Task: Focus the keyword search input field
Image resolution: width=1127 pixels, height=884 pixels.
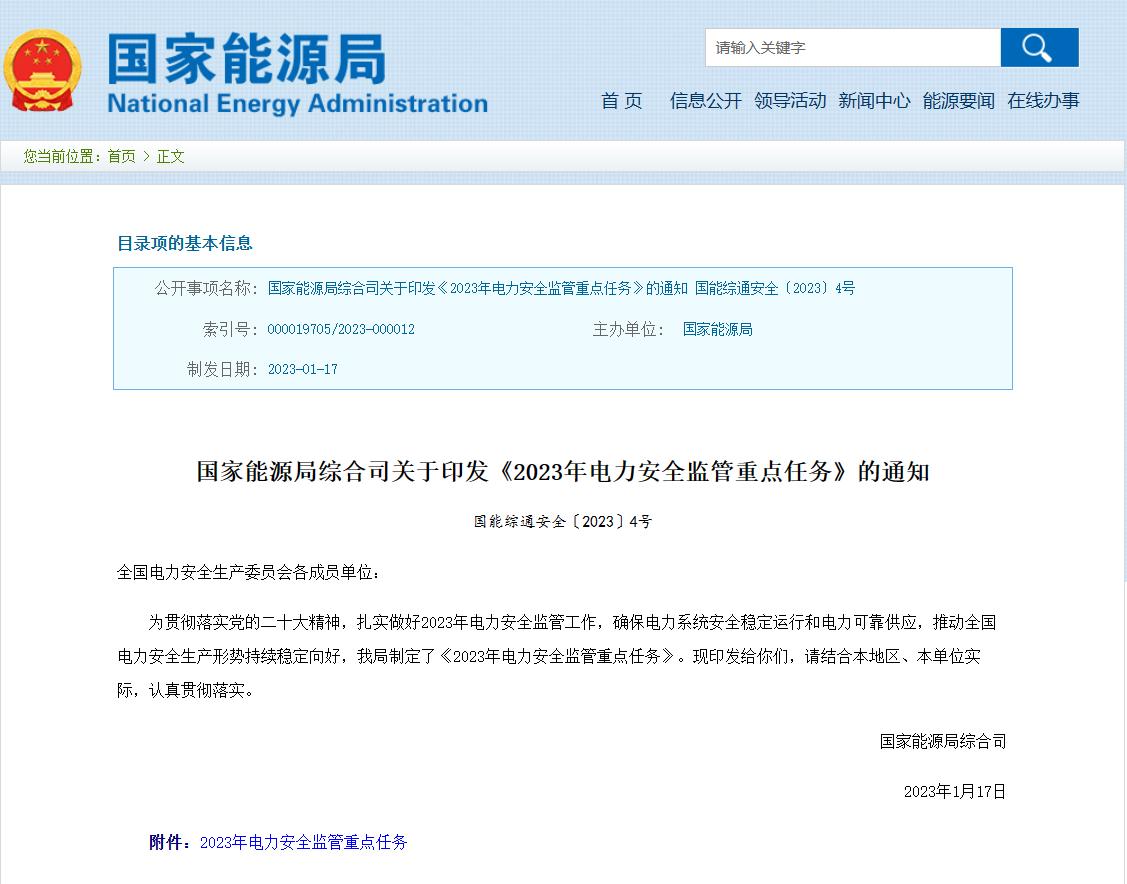Action: coord(852,47)
